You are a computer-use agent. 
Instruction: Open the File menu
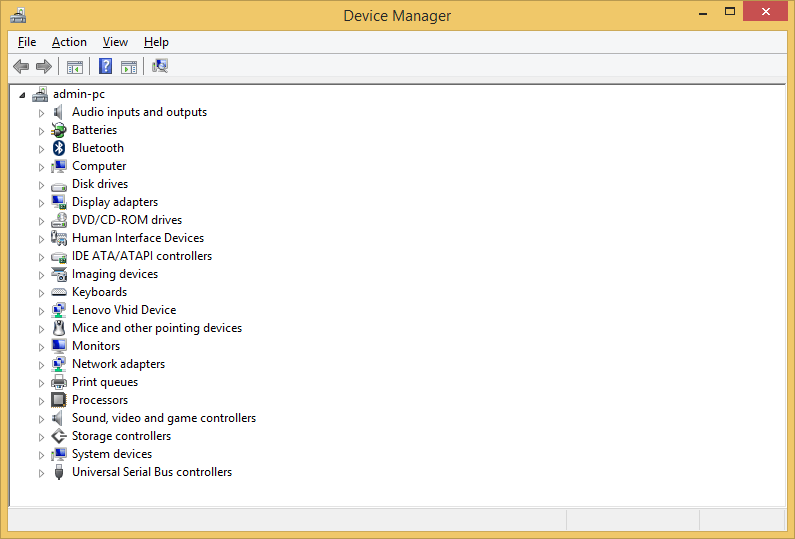pyautogui.click(x=27, y=42)
